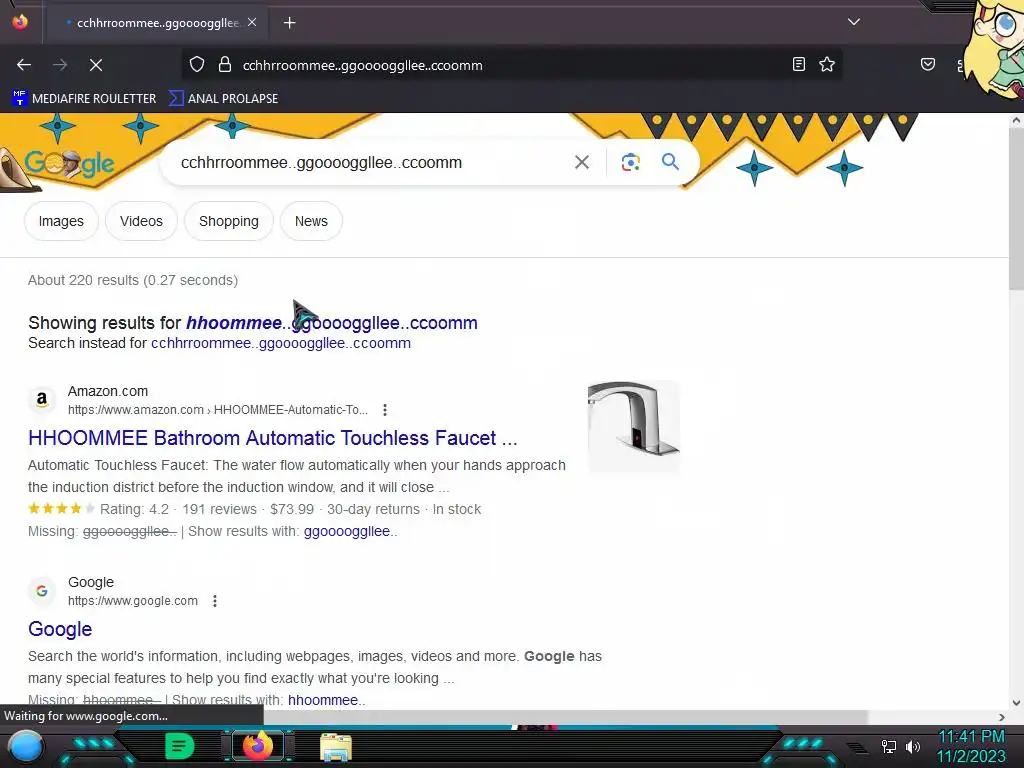Viewport: 1024px width, 768px height.
Task: Click 'Rating: 4.2' text in Amazon result
Action: coord(134,509)
